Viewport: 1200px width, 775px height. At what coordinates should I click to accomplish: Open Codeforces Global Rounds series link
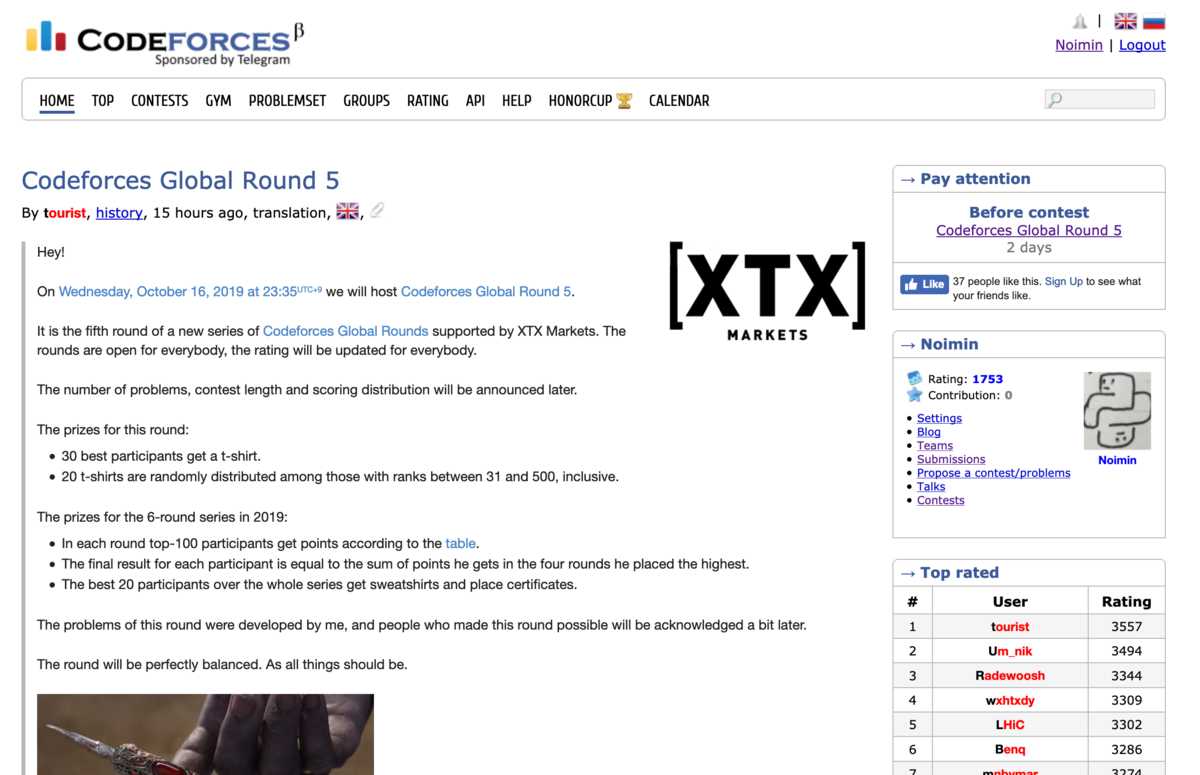click(345, 330)
